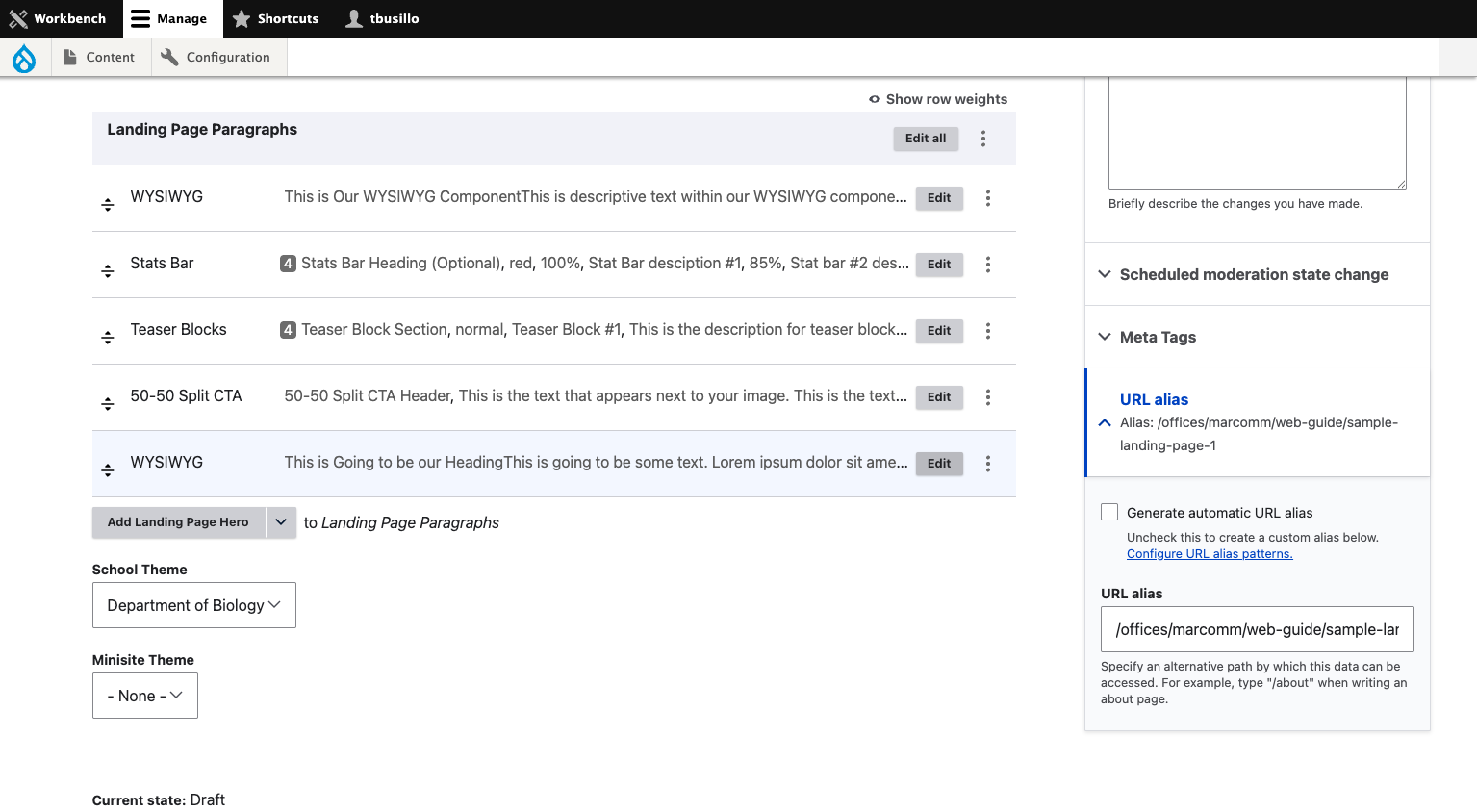Viewport: 1477px width, 812px height.
Task: Open the kebab menu for the first WYSIWYG row
Action: click(x=988, y=198)
